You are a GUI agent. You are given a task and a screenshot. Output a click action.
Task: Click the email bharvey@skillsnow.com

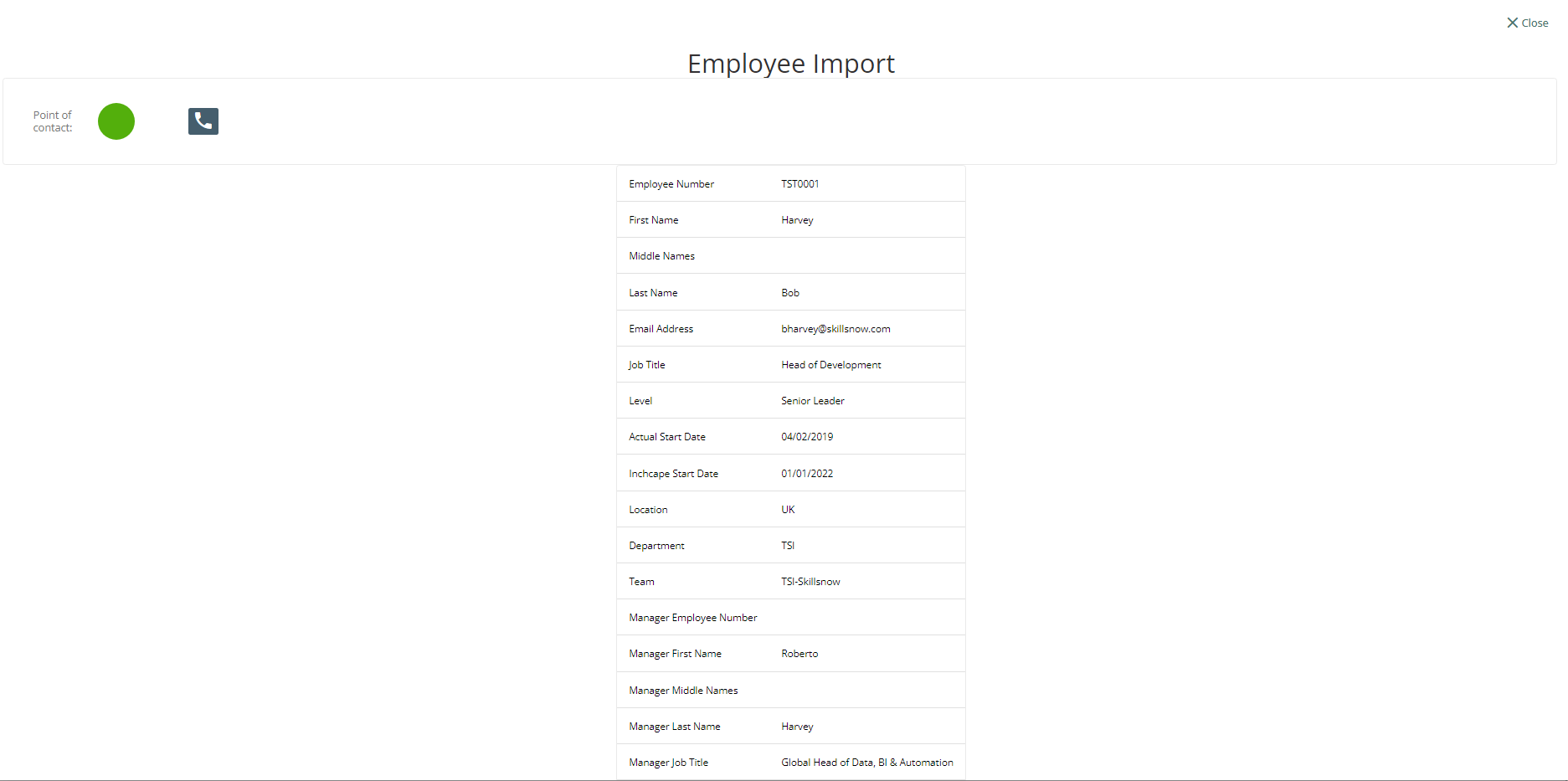[x=835, y=329]
